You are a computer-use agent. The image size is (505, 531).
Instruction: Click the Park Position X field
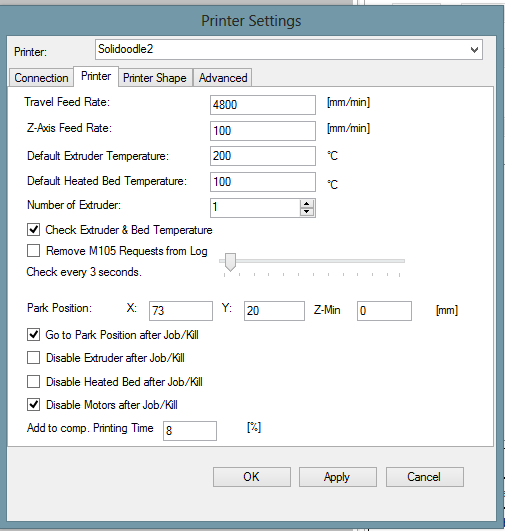pyautogui.click(x=181, y=311)
